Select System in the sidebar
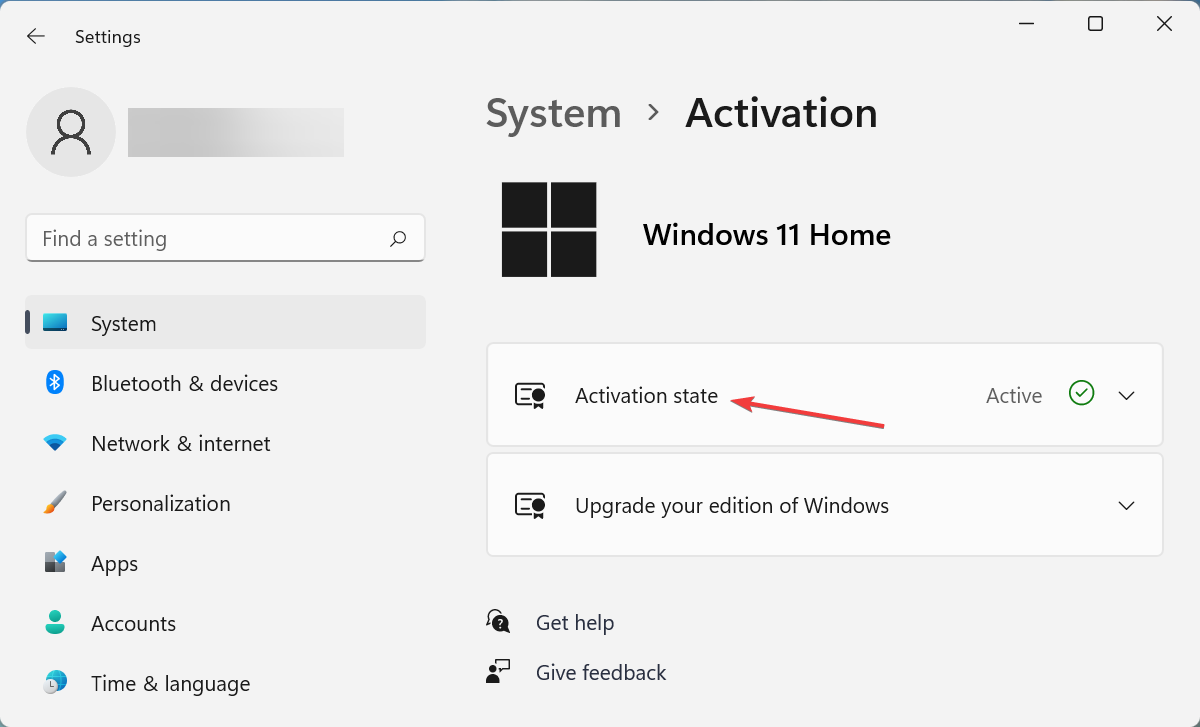This screenshot has height=727, width=1200. coord(123,323)
